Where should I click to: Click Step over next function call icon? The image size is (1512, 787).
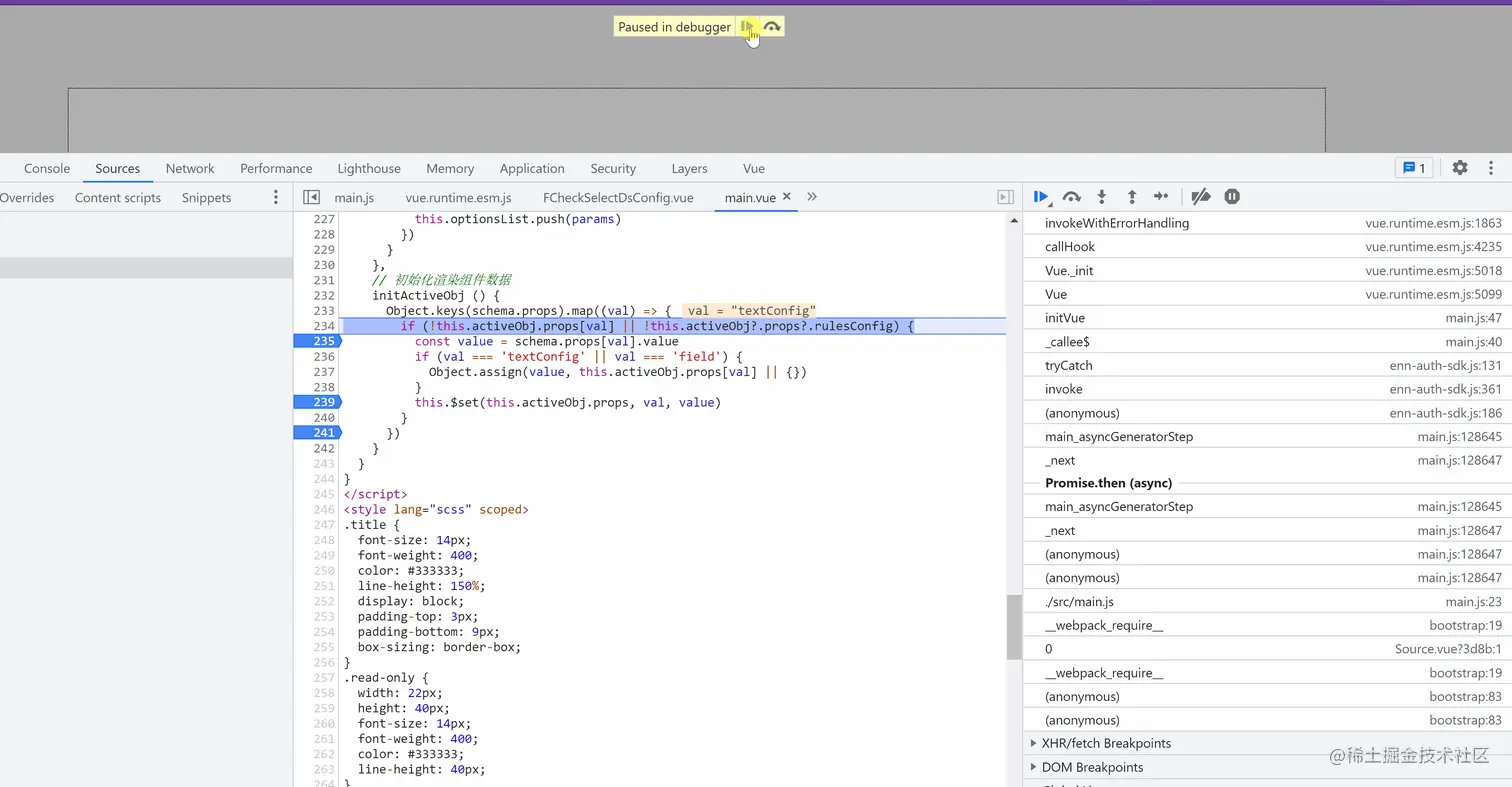pos(1071,197)
